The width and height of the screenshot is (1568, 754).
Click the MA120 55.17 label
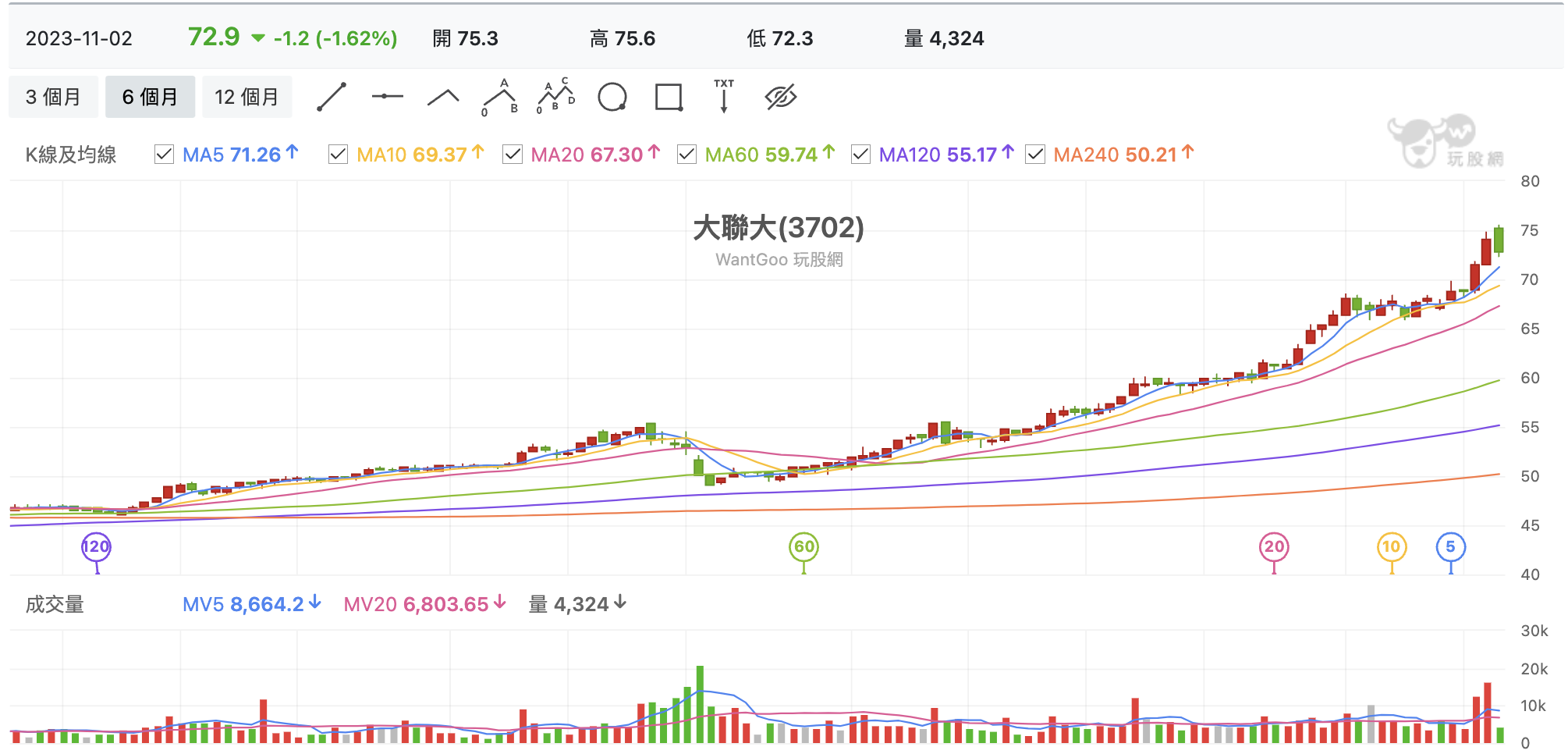(x=946, y=155)
